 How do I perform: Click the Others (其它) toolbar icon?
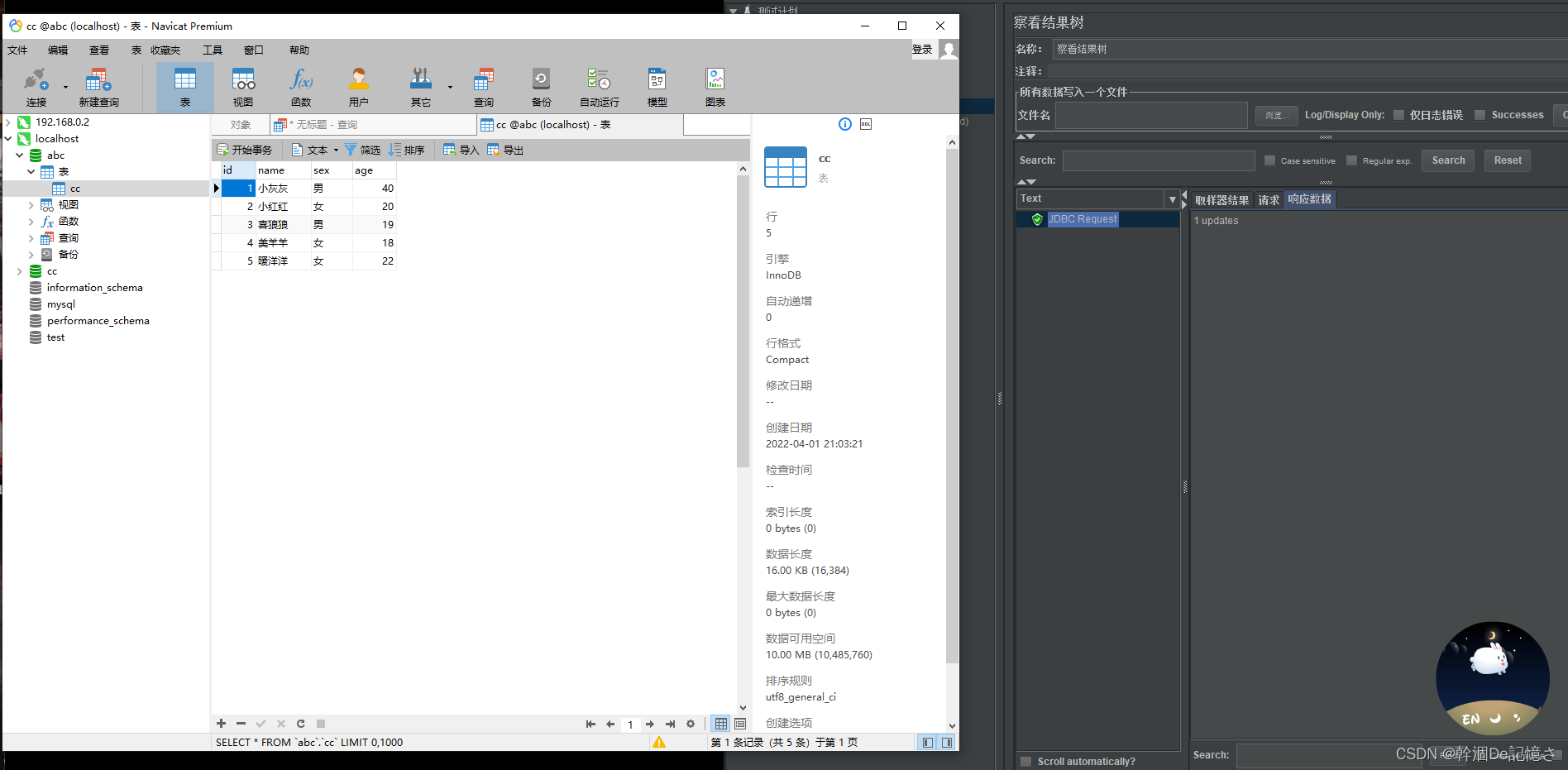click(421, 88)
